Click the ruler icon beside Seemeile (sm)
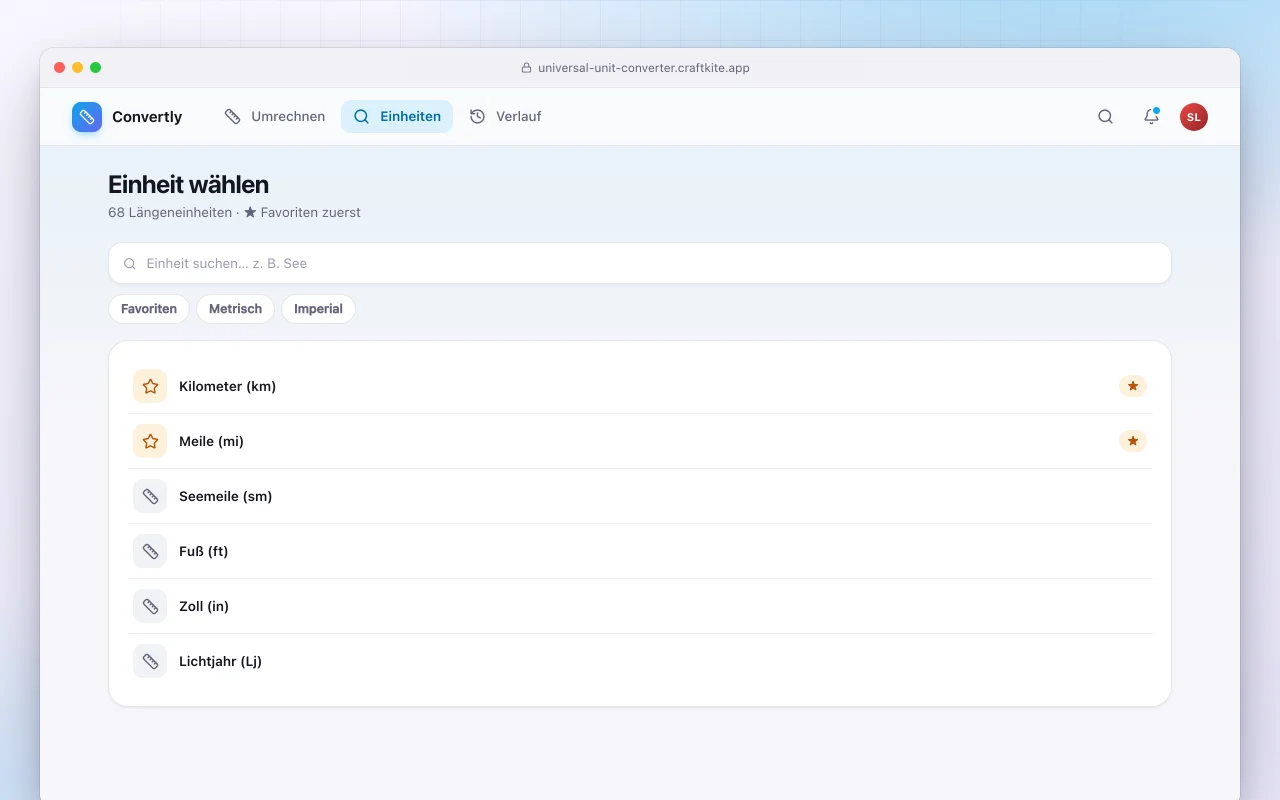The image size is (1280, 800). (150, 496)
